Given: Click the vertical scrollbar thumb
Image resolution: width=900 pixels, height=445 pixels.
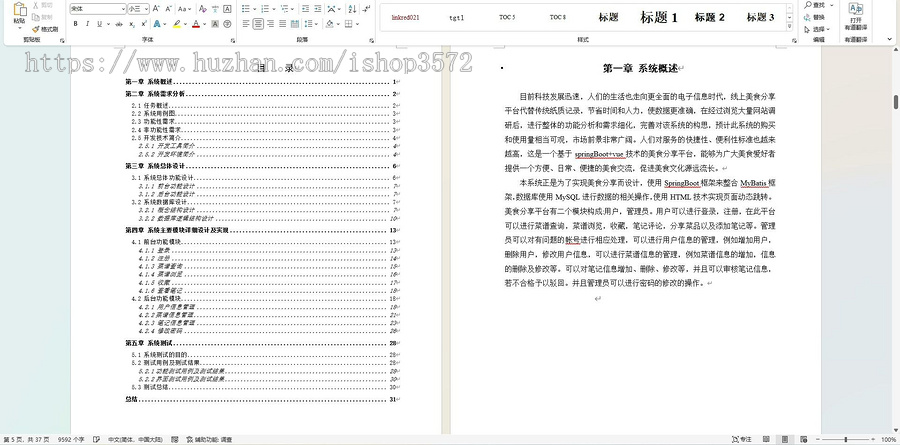Looking at the screenshot, I should (895, 102).
